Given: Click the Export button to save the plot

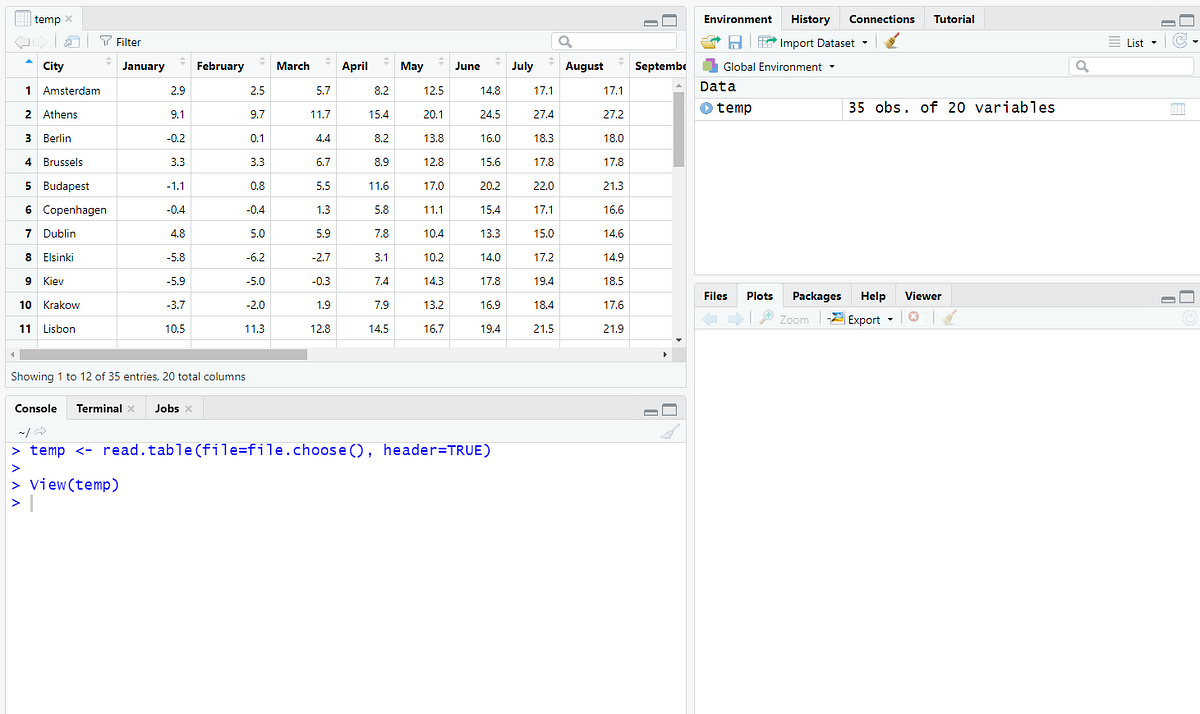Looking at the screenshot, I should pos(860,318).
